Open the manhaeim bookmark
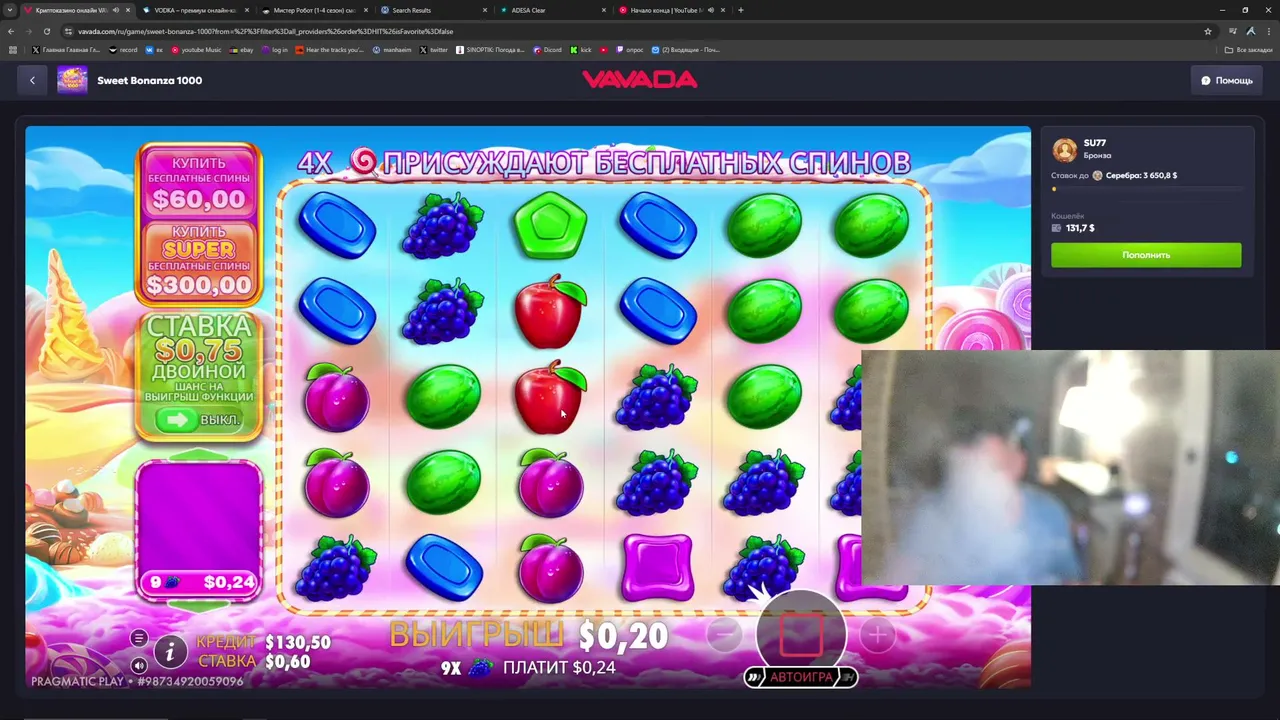1280x720 pixels. tap(391, 49)
